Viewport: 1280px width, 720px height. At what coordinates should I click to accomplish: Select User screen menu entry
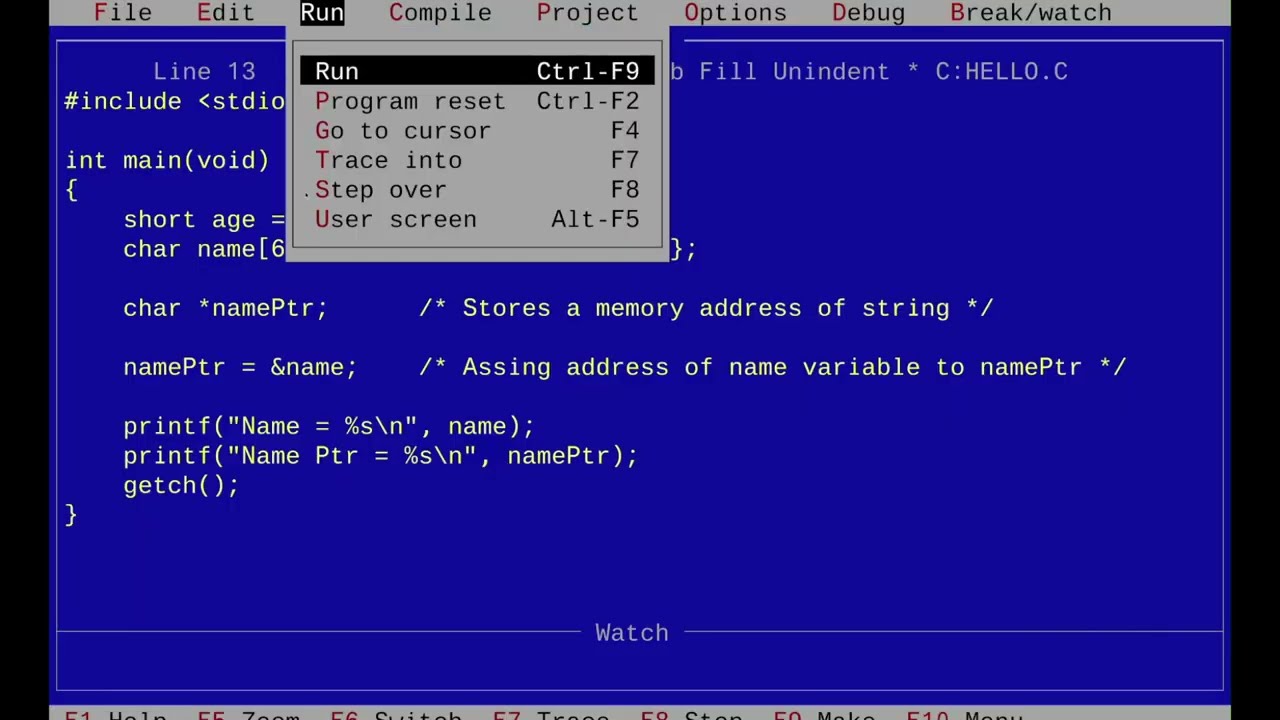[x=477, y=219]
